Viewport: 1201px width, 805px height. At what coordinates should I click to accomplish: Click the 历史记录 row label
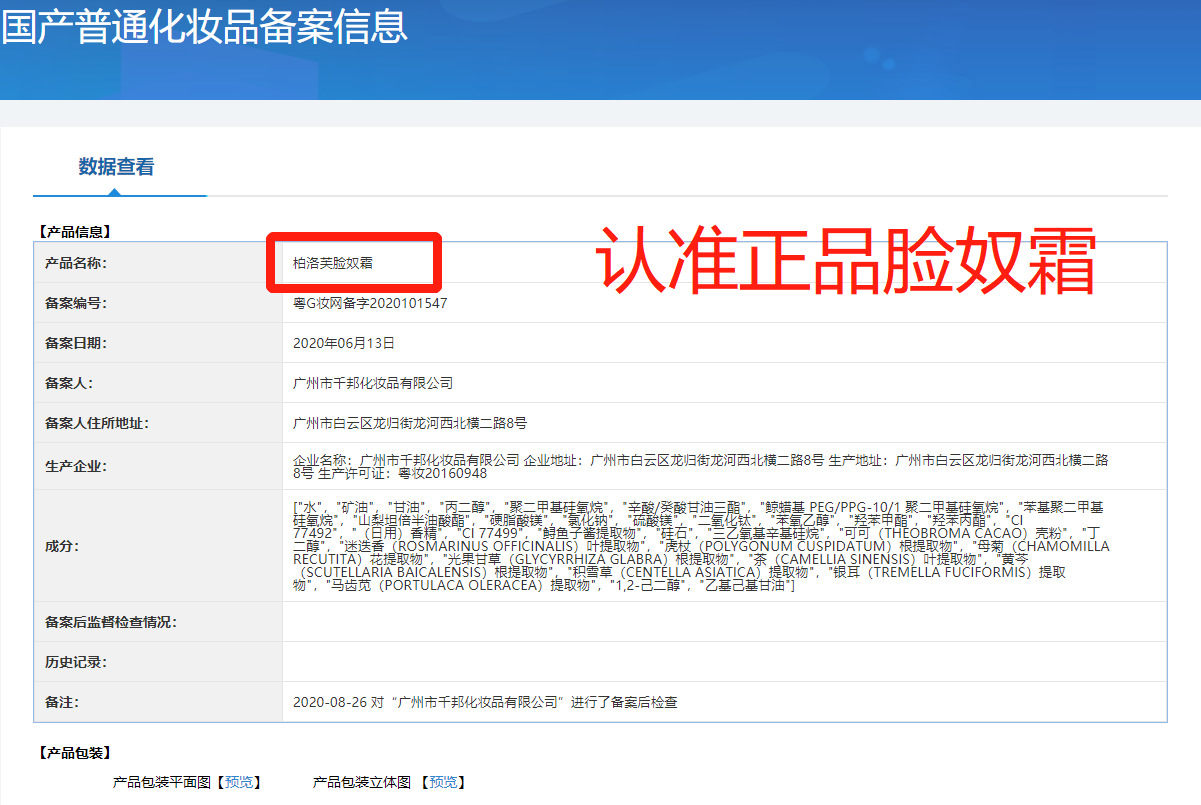pos(76,662)
